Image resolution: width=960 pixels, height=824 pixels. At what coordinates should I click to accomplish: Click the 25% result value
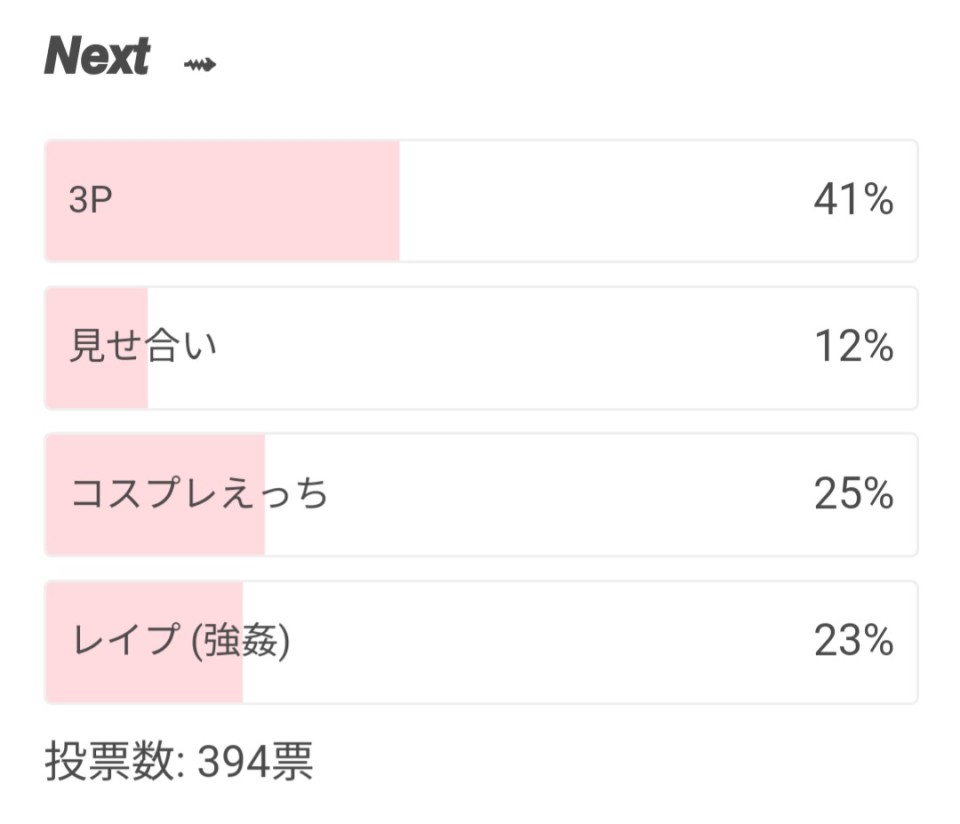coord(853,493)
